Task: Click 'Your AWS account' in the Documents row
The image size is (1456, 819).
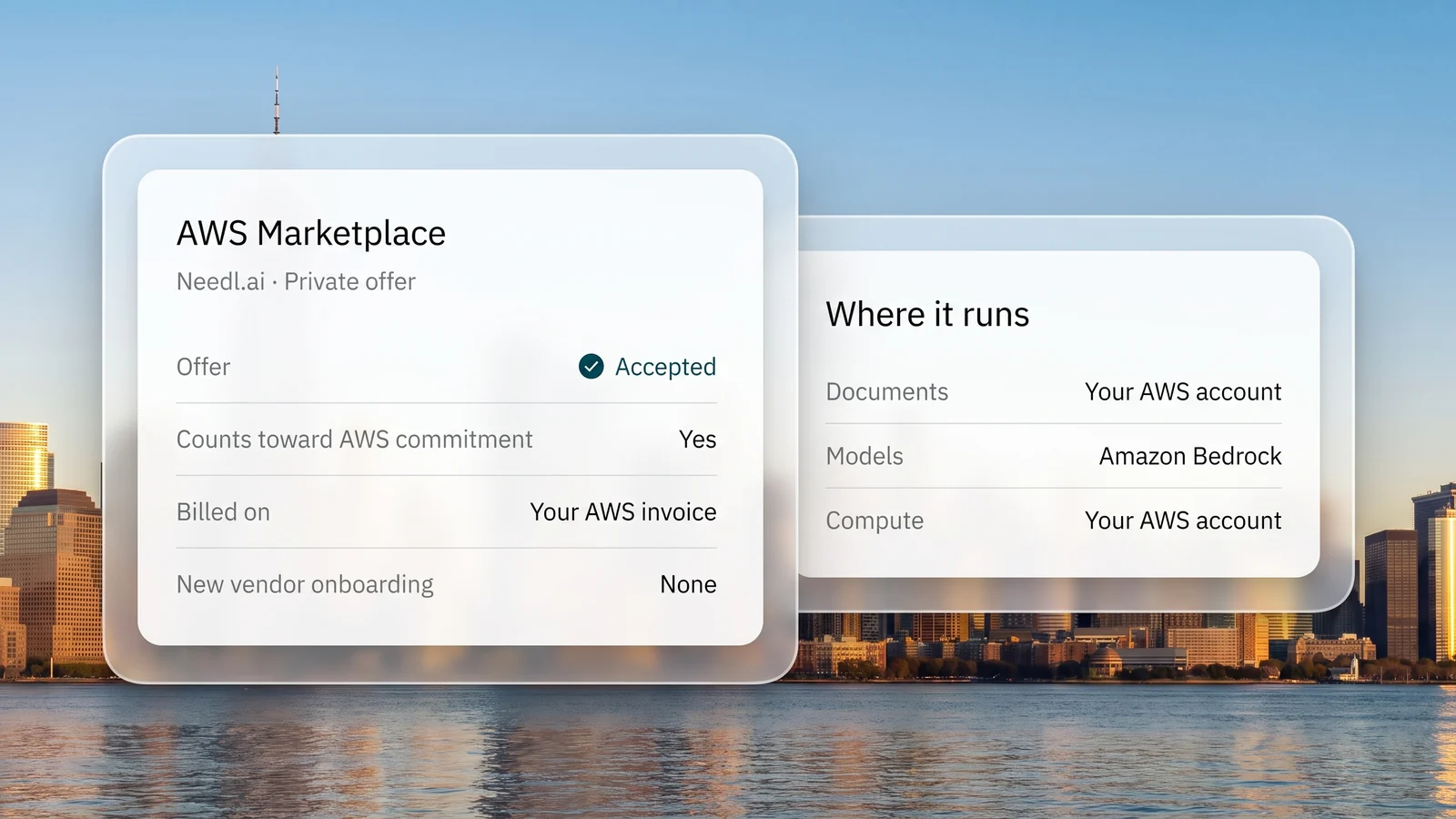Action: point(1183,392)
